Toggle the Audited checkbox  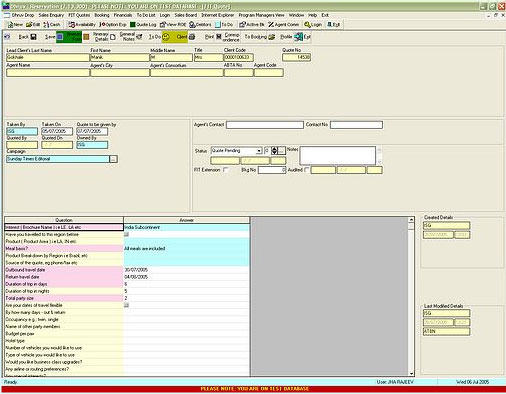point(306,170)
